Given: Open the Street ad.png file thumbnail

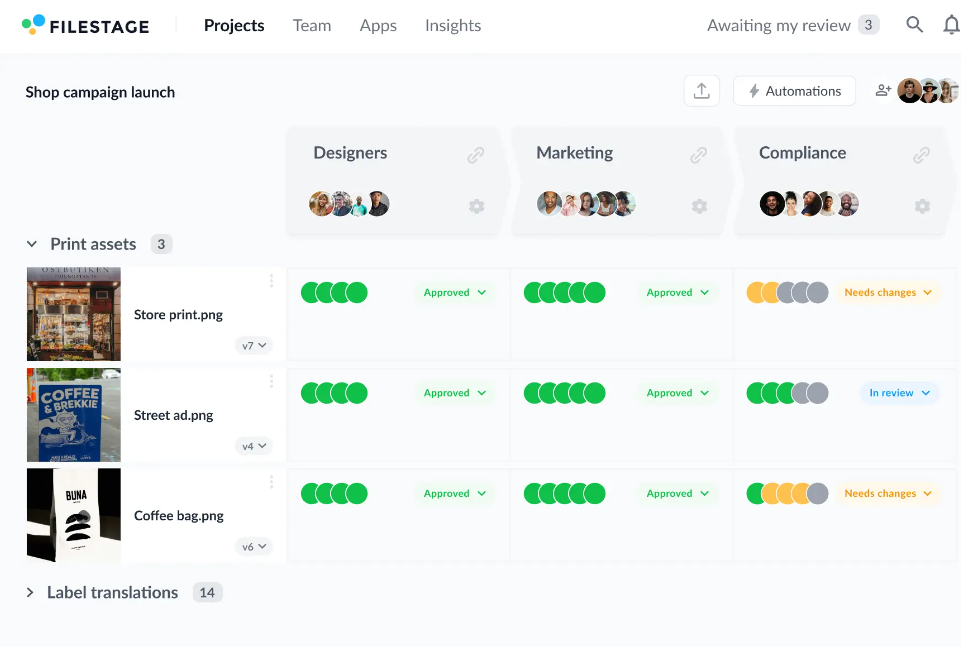Looking at the screenshot, I should pyautogui.click(x=73, y=415).
